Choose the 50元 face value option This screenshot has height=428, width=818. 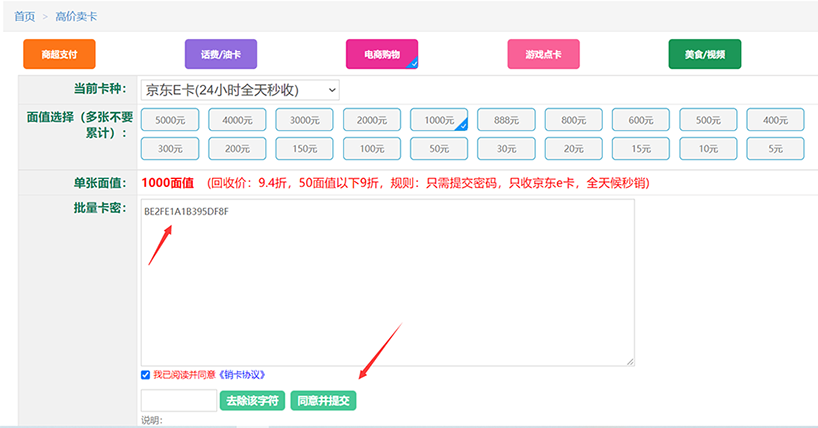point(439,149)
